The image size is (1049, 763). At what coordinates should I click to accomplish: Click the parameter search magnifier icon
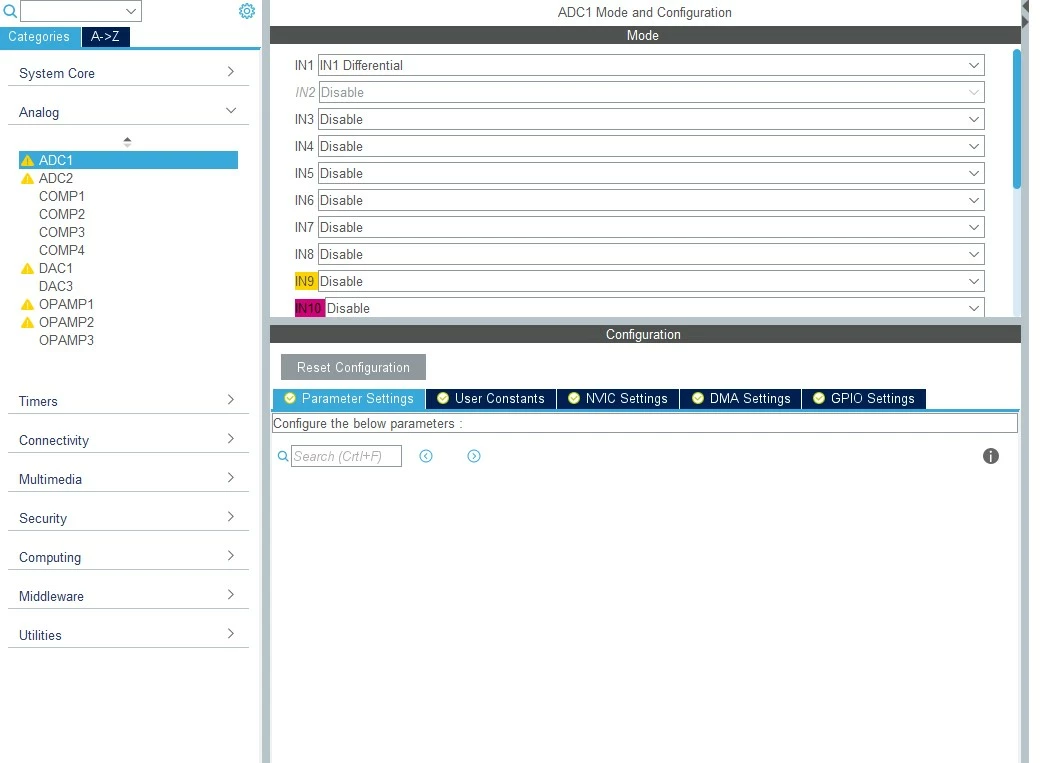coord(283,456)
